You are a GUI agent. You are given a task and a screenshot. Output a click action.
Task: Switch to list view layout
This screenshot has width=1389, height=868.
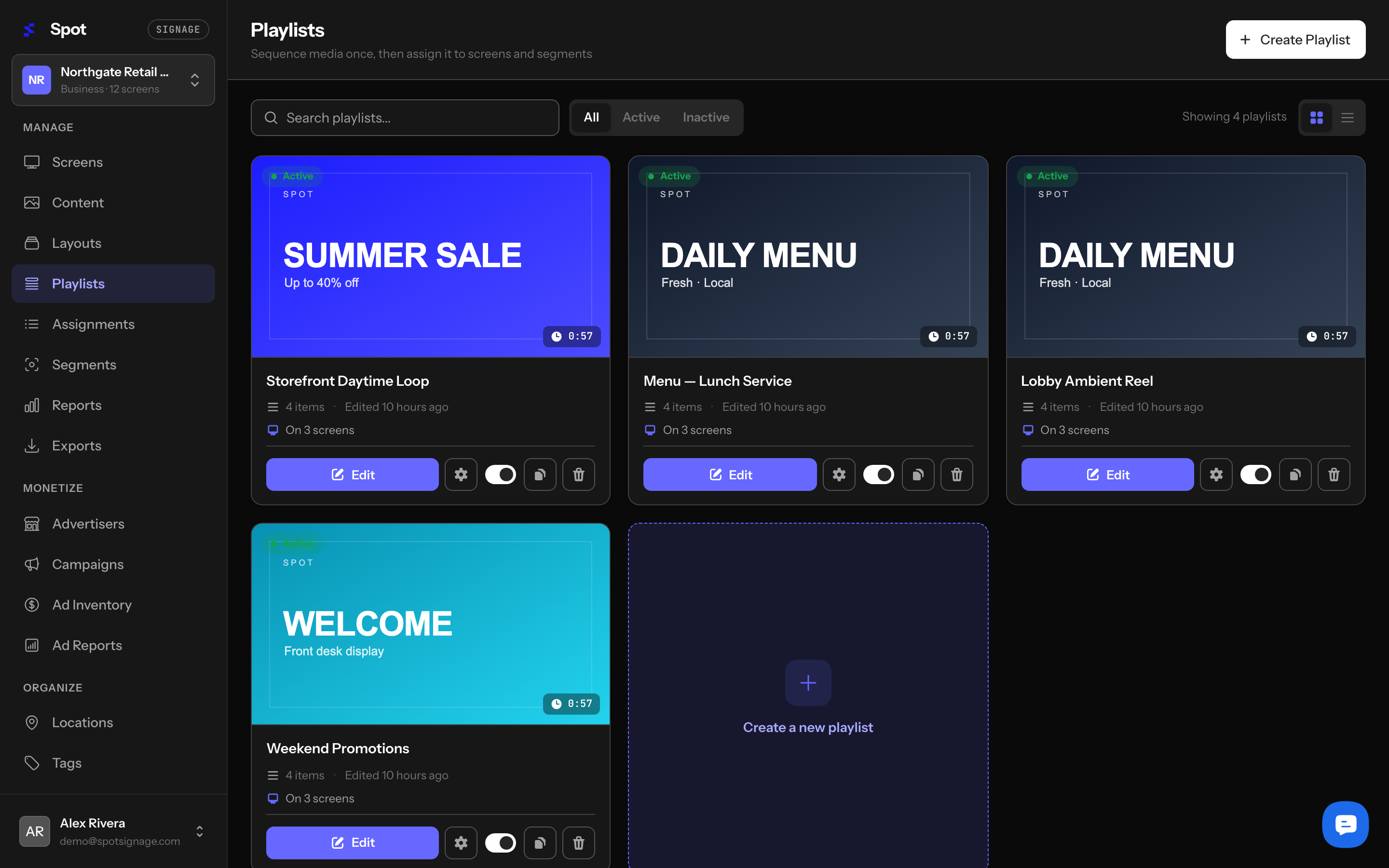click(x=1347, y=117)
